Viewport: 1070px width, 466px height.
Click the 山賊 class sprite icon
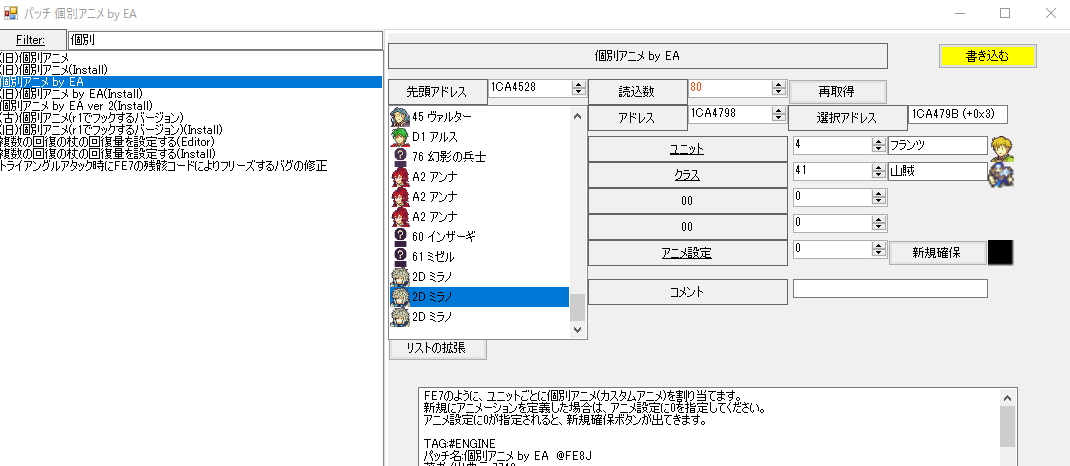[x=1001, y=175]
